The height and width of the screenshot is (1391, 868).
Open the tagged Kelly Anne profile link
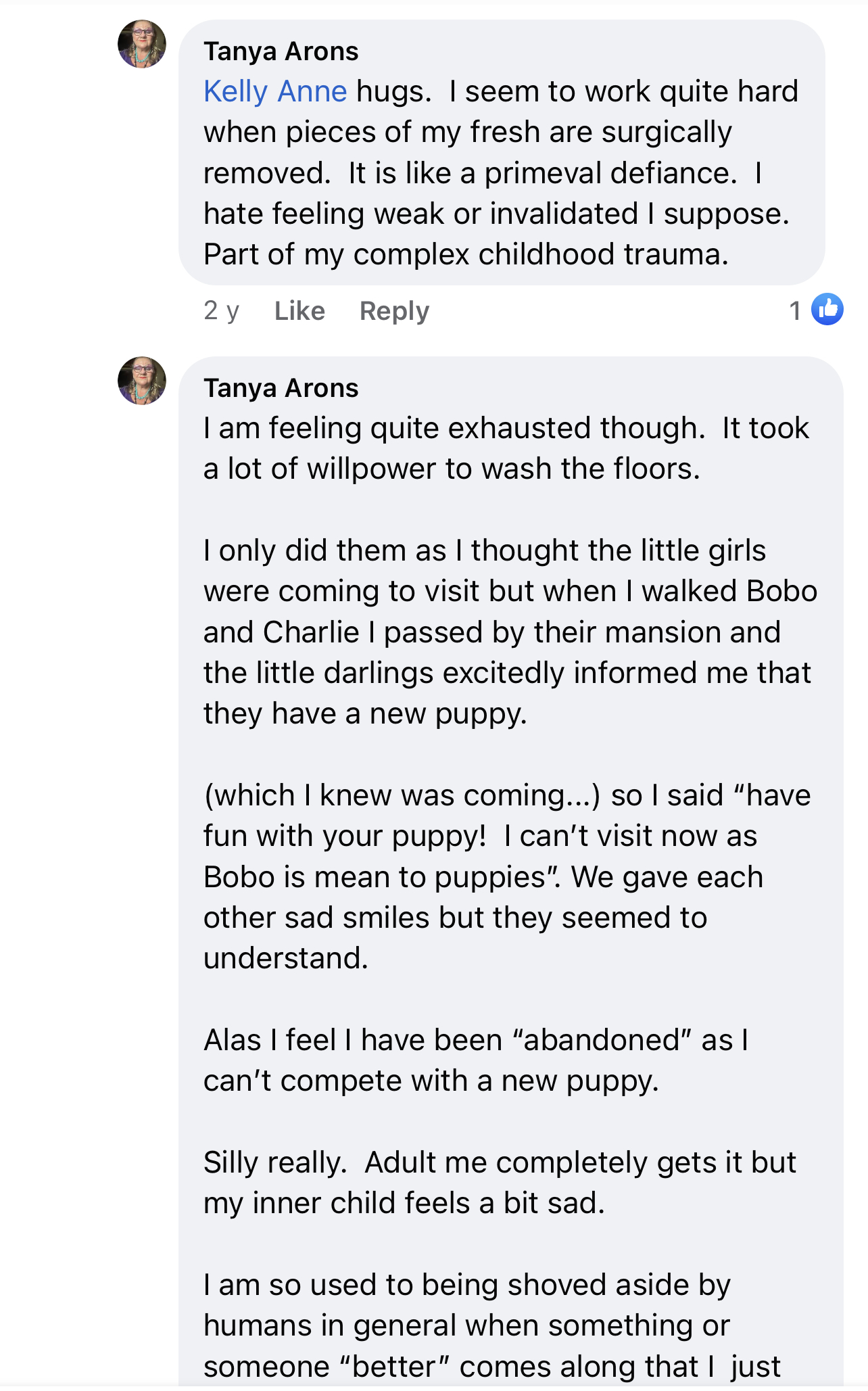[x=275, y=91]
